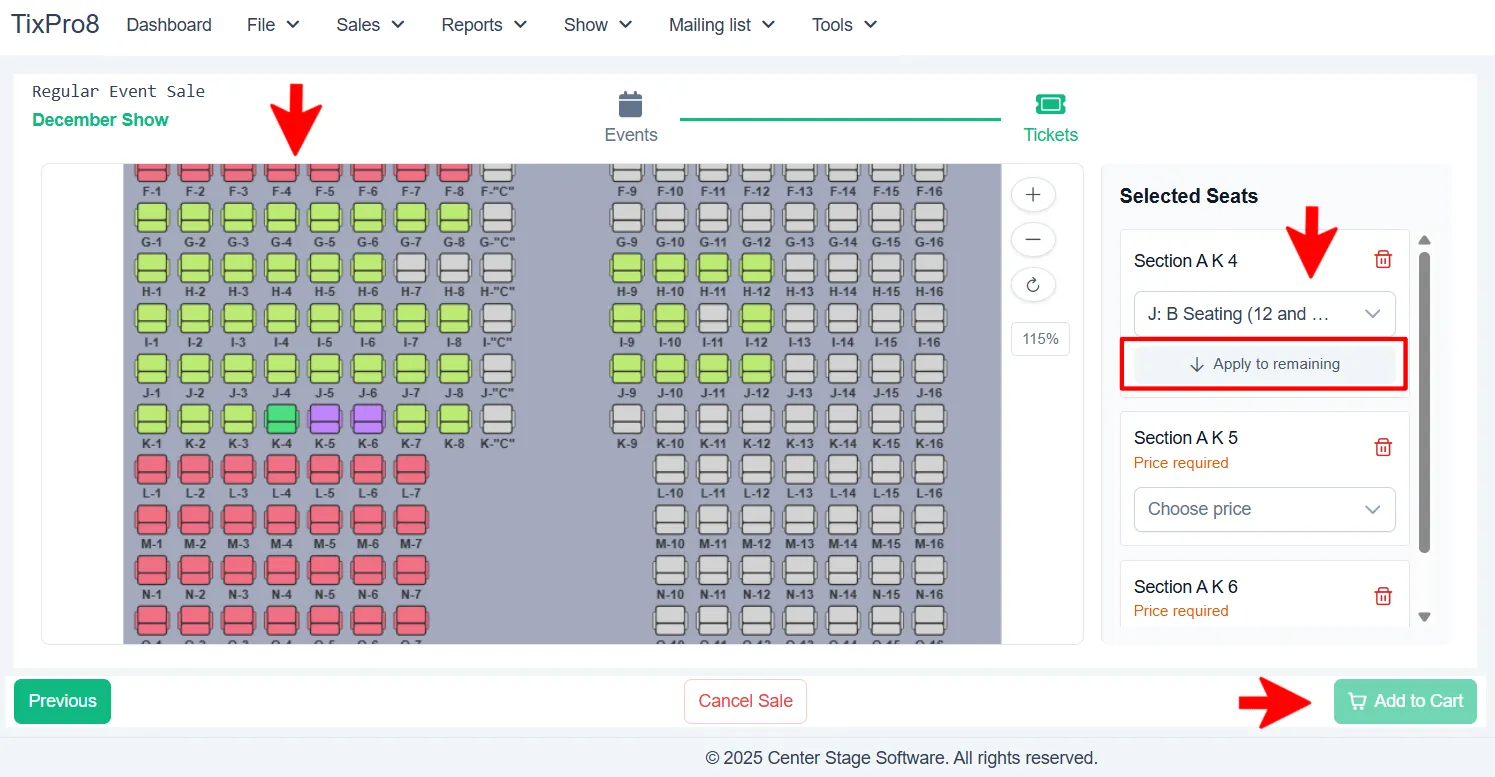Choose seat G-8 on the map
The height and width of the screenshot is (777, 1495).
click(454, 217)
